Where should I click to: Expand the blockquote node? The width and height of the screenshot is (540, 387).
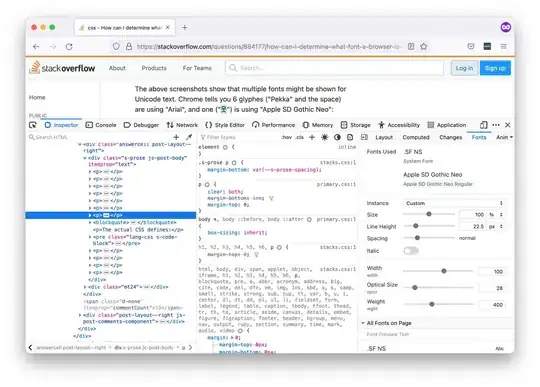(x=90, y=222)
